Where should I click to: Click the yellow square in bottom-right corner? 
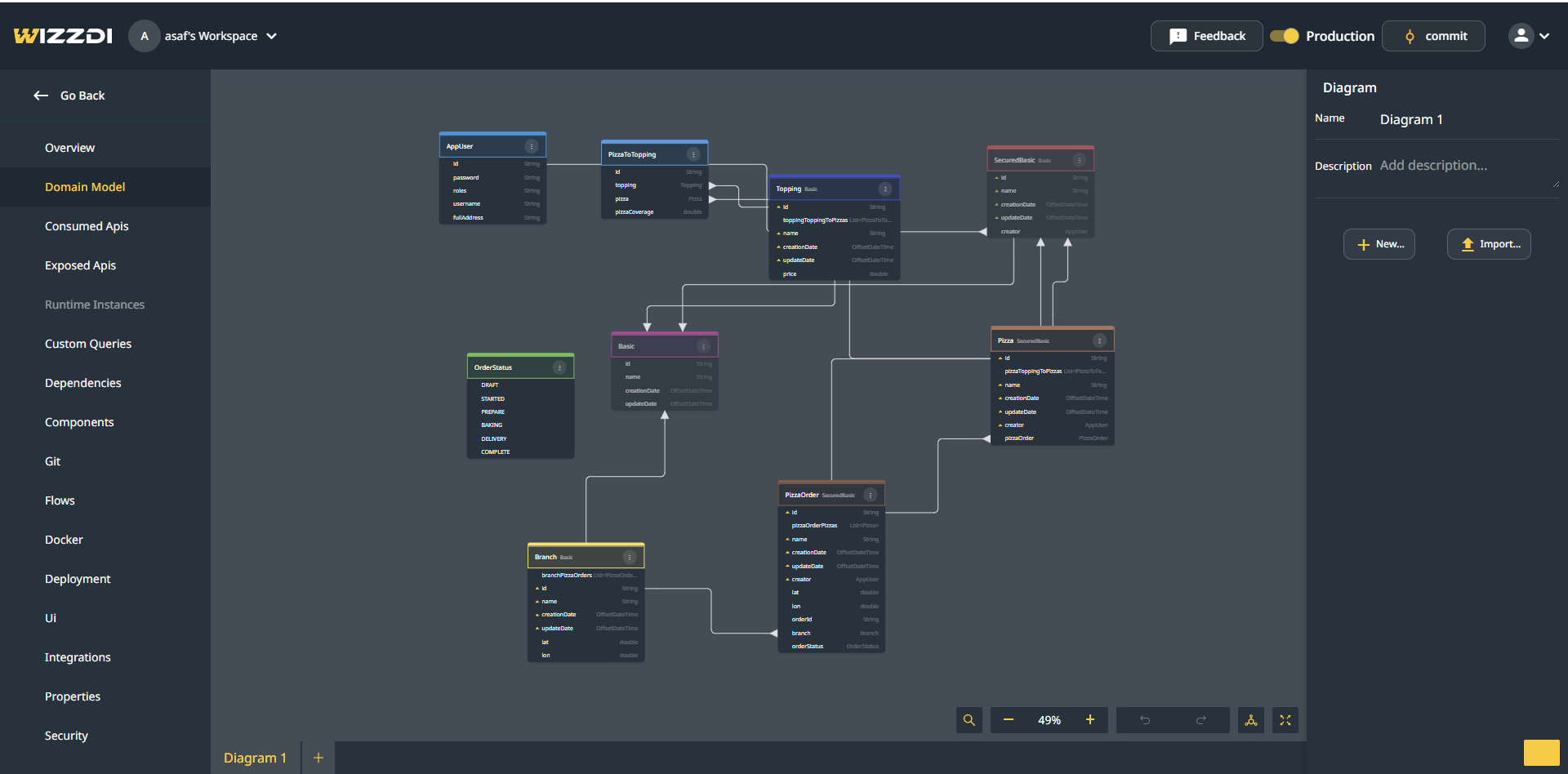coord(1541,752)
